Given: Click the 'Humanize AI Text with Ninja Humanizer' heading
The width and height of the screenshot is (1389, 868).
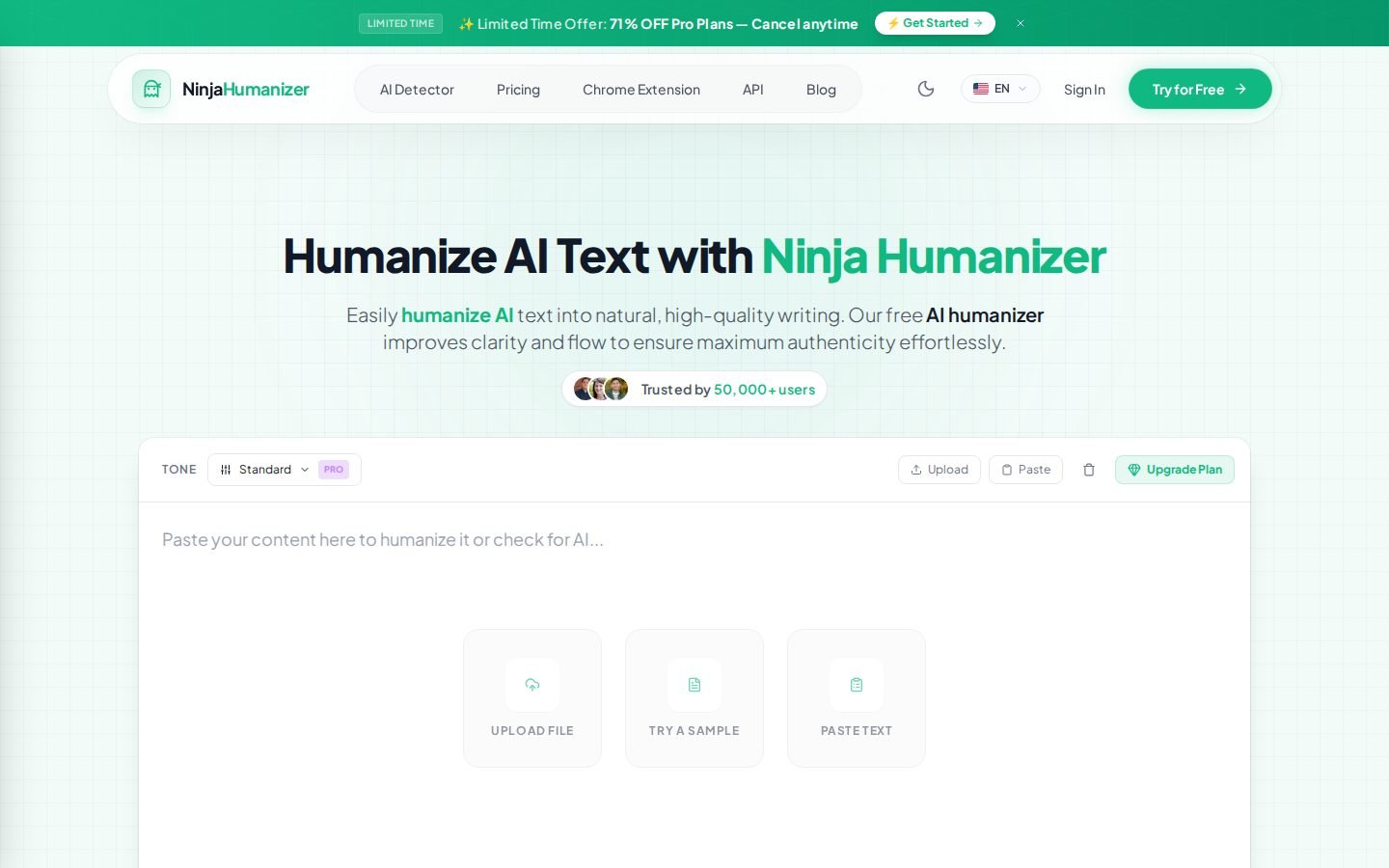Looking at the screenshot, I should [694, 257].
